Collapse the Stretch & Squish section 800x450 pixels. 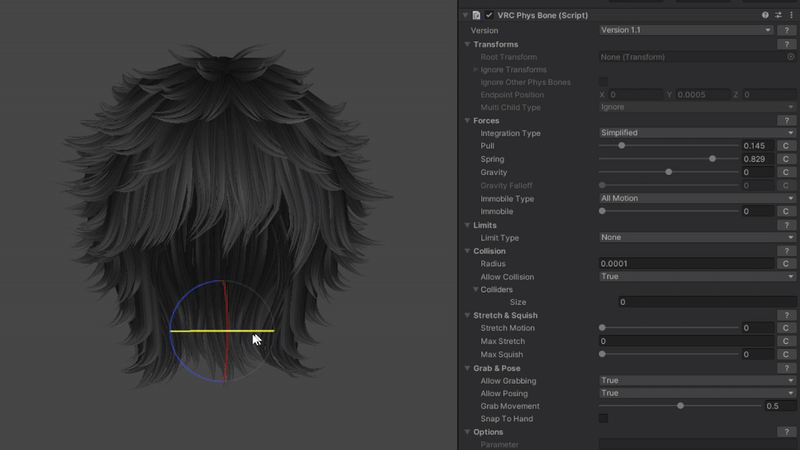click(467, 315)
